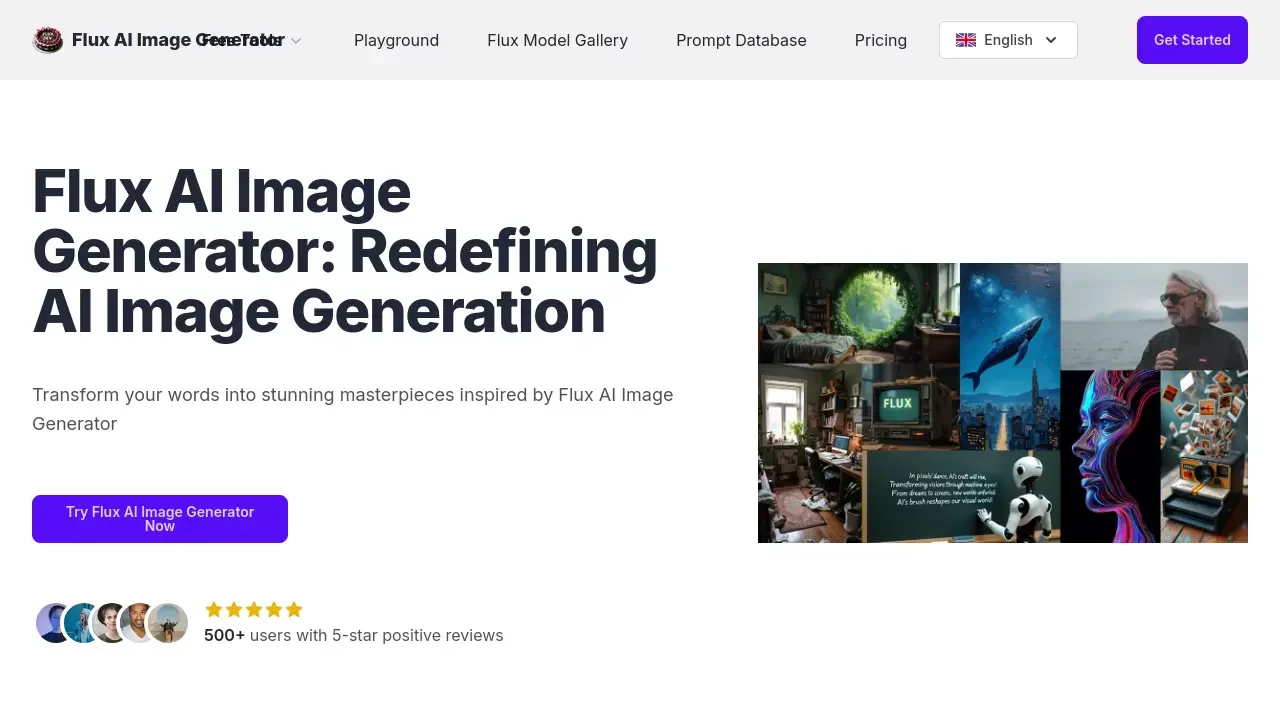Screen dimensions: 1280x720
Task: Click the avatar with purple background
Action: (x=54, y=623)
